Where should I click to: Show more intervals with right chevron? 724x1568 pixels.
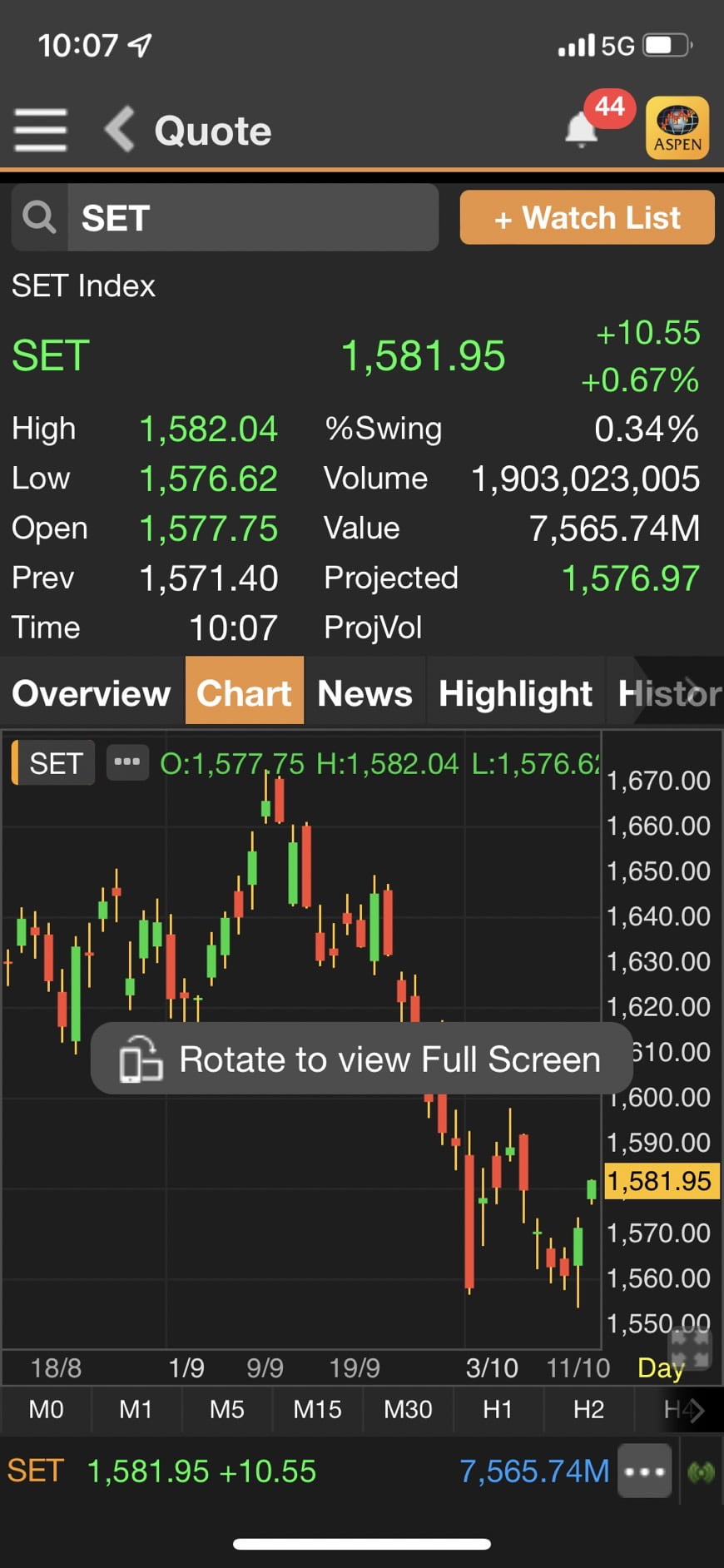point(697,1410)
